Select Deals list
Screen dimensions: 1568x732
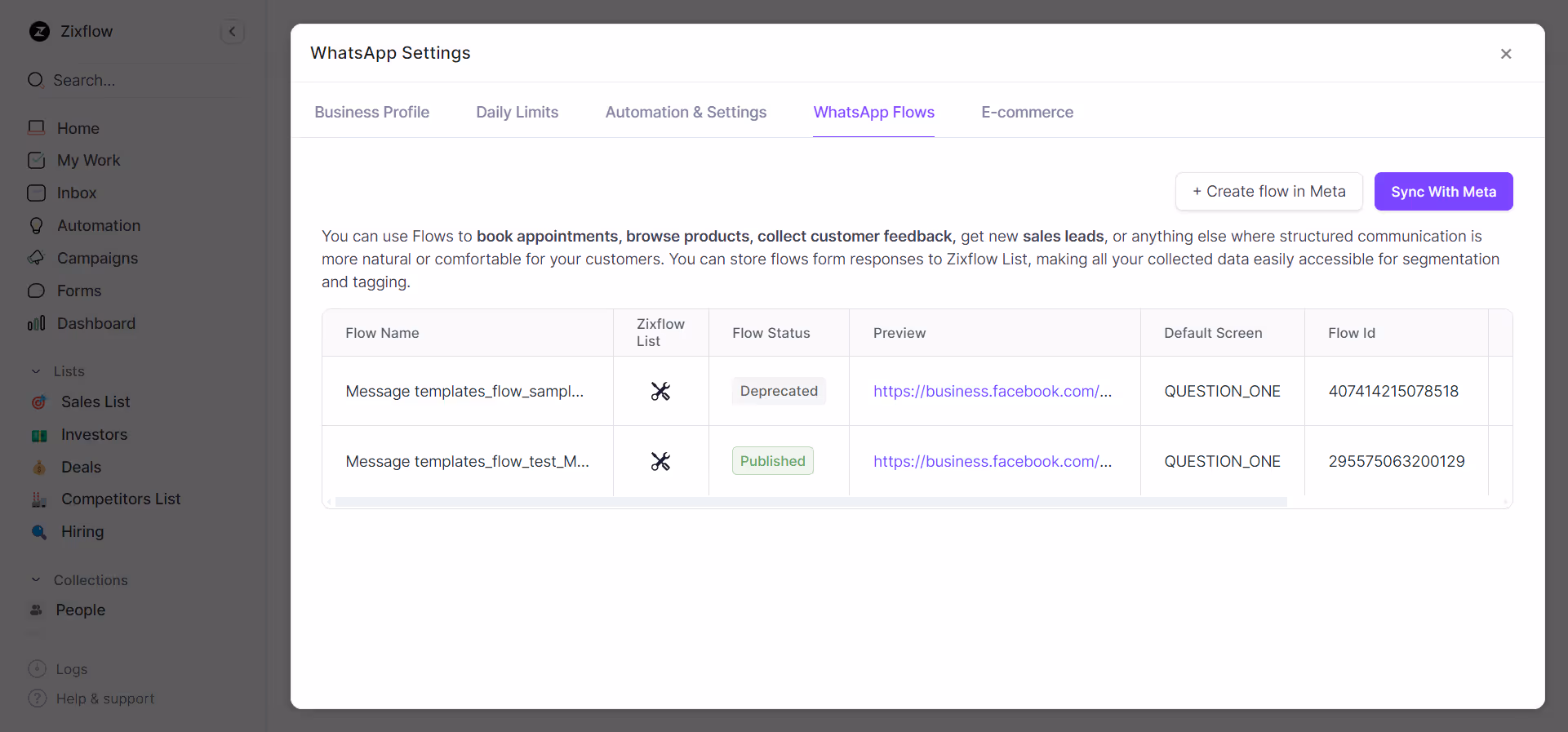click(x=81, y=467)
